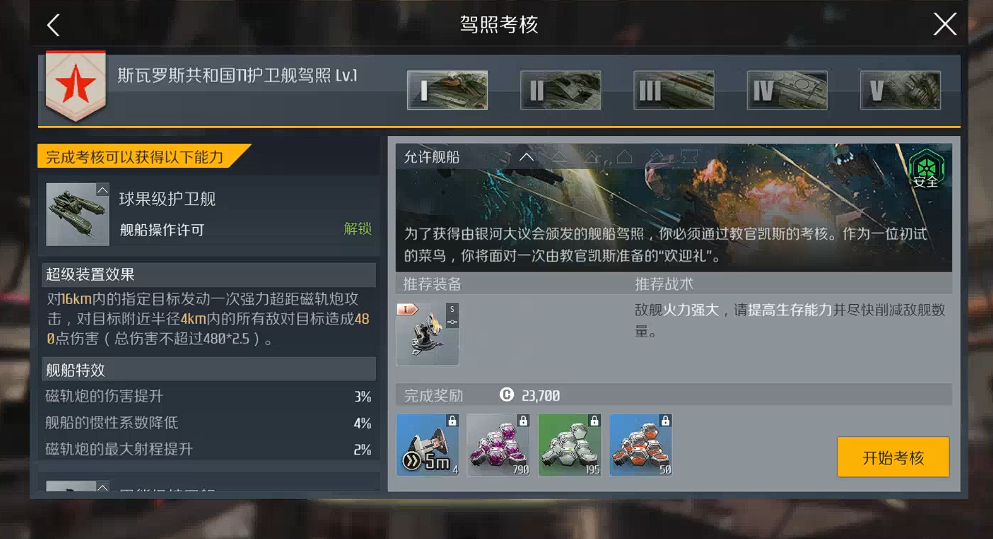The image size is (993, 539).
Task: Tap the green 安全 security level badge
Action: [x=926, y=168]
